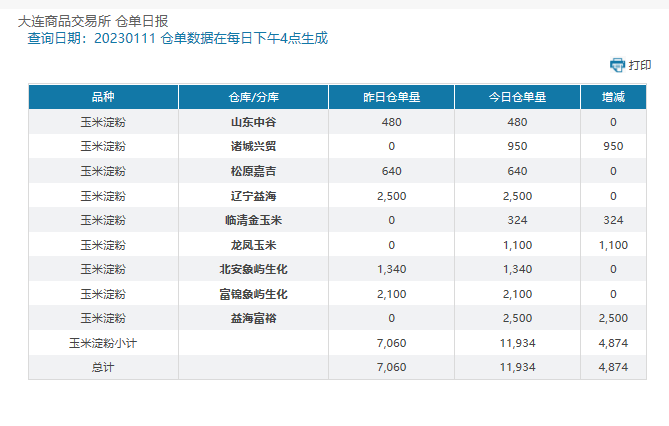Click the 增减 value 950 for 诸城兴贸
This screenshot has height=426, width=669.
coord(613,146)
